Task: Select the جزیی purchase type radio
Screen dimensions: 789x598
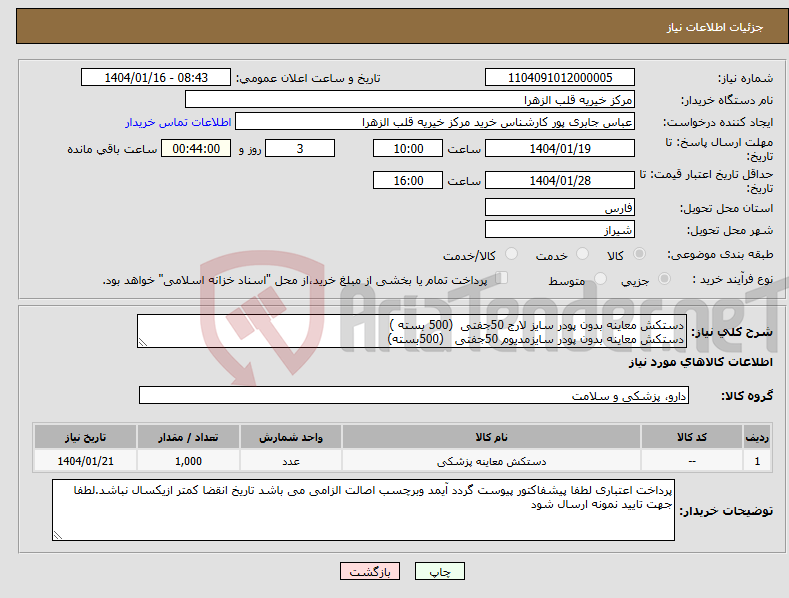Action: click(664, 278)
